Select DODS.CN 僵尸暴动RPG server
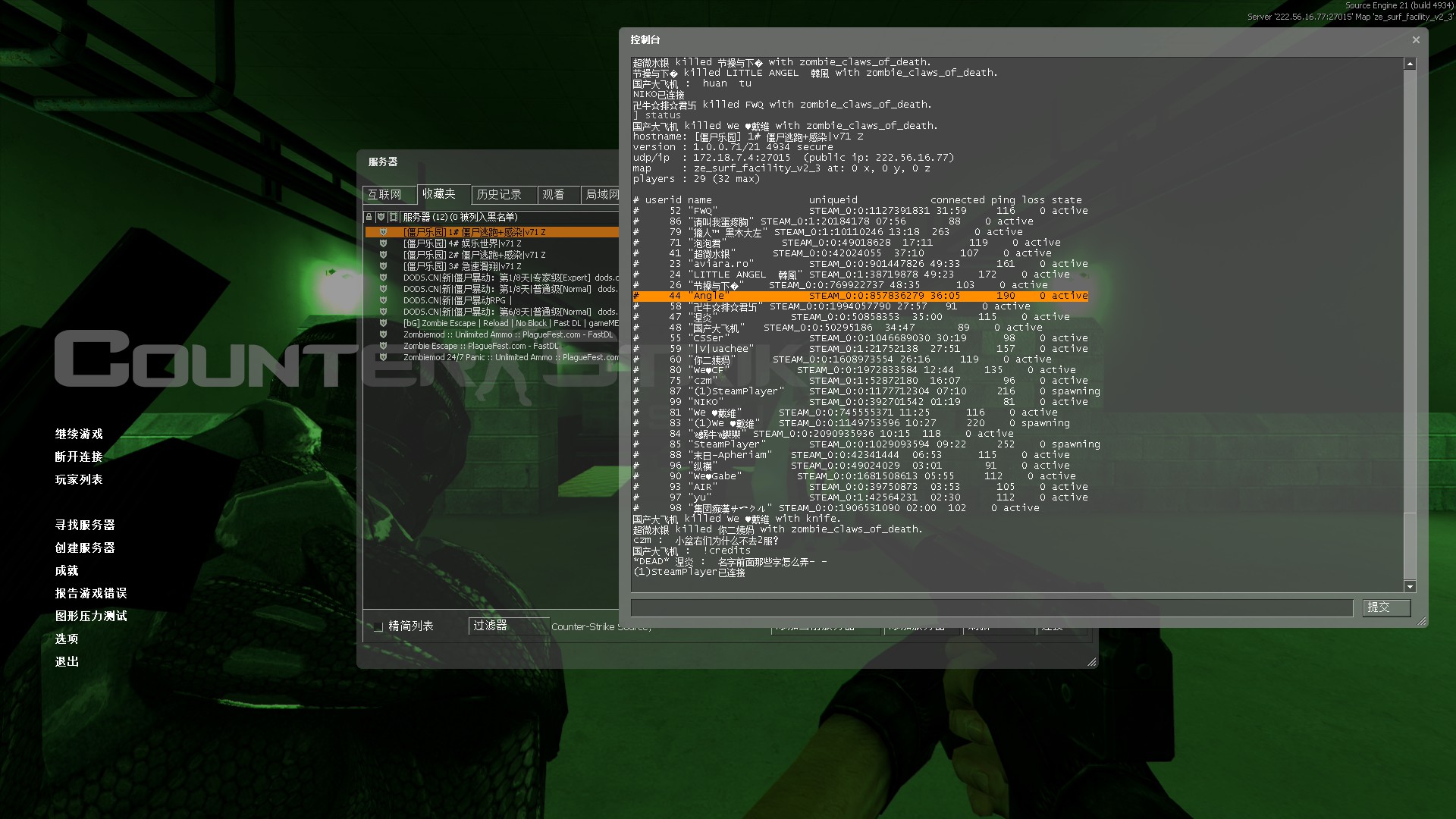1456x819 pixels. pos(492,300)
